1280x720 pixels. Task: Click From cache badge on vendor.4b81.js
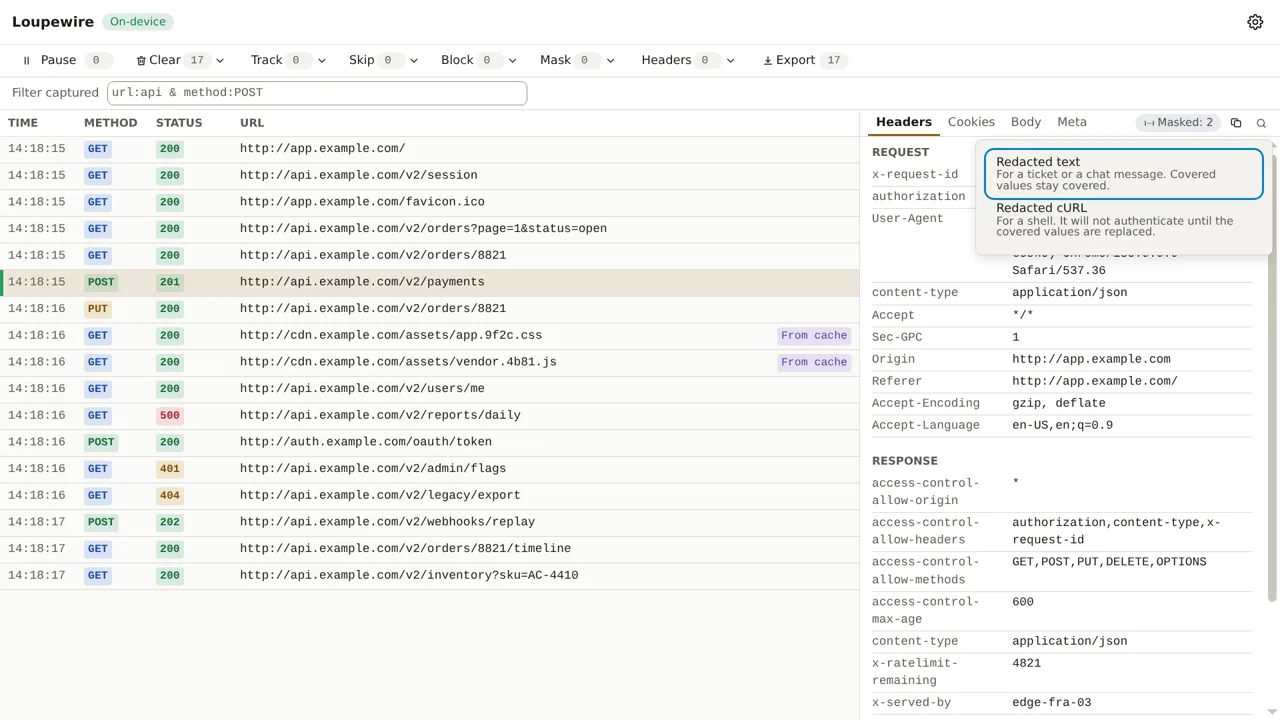[x=814, y=362]
